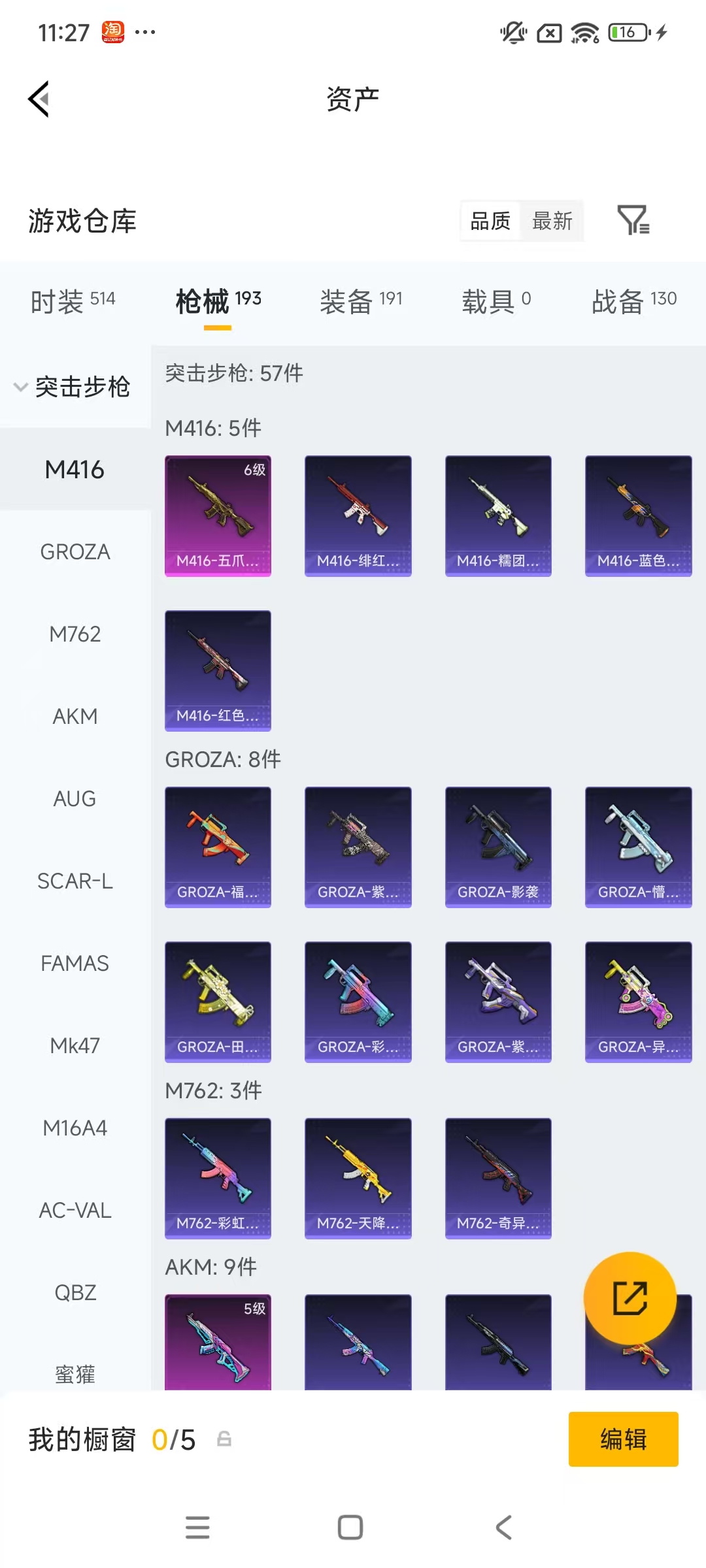Image resolution: width=706 pixels, height=1568 pixels.
Task: Tap the orange floating share button
Action: (630, 1298)
